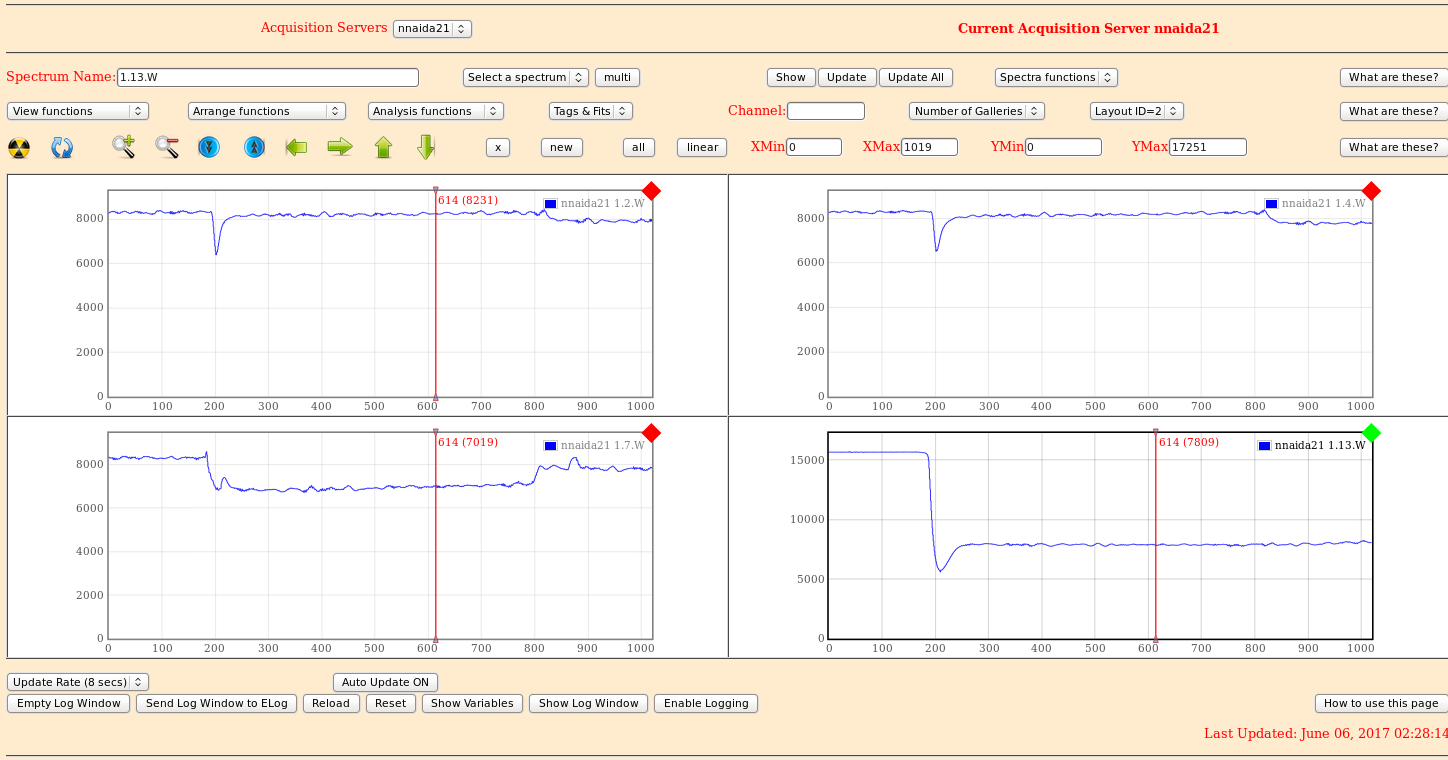The image size is (1448, 760).
Task: Click the green up arrow icon
Action: click(x=383, y=147)
